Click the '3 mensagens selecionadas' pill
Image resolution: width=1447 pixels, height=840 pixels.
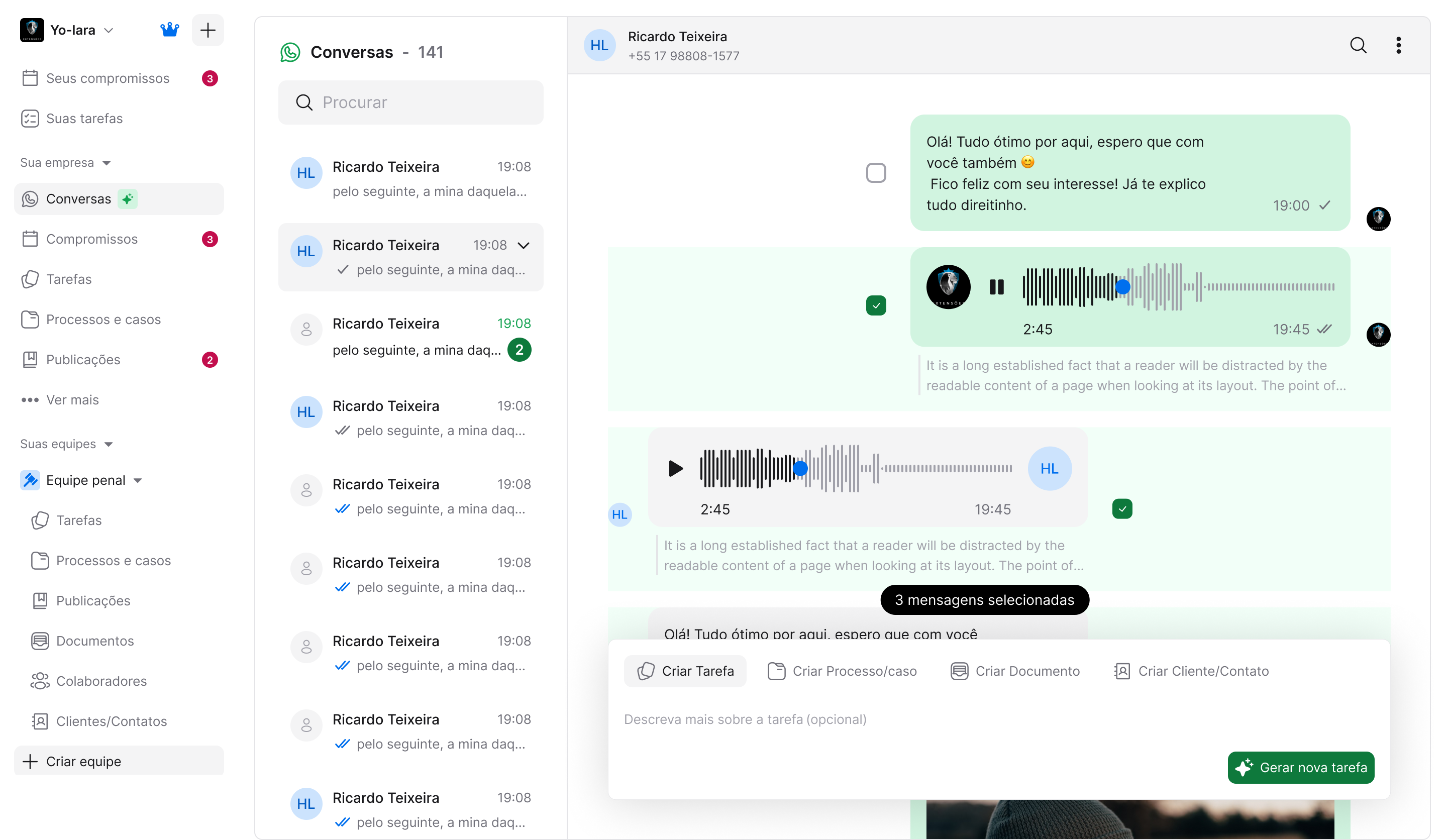[x=984, y=600]
